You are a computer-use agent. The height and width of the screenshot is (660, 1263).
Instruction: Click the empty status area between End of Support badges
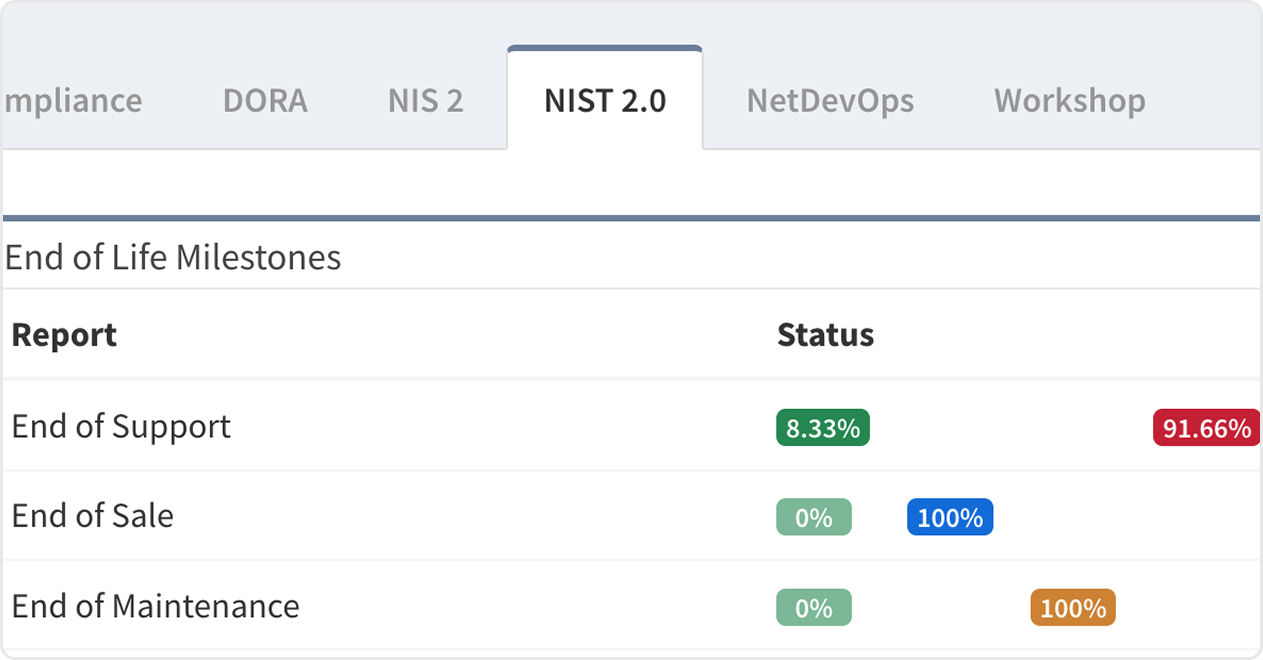[x=1010, y=428]
